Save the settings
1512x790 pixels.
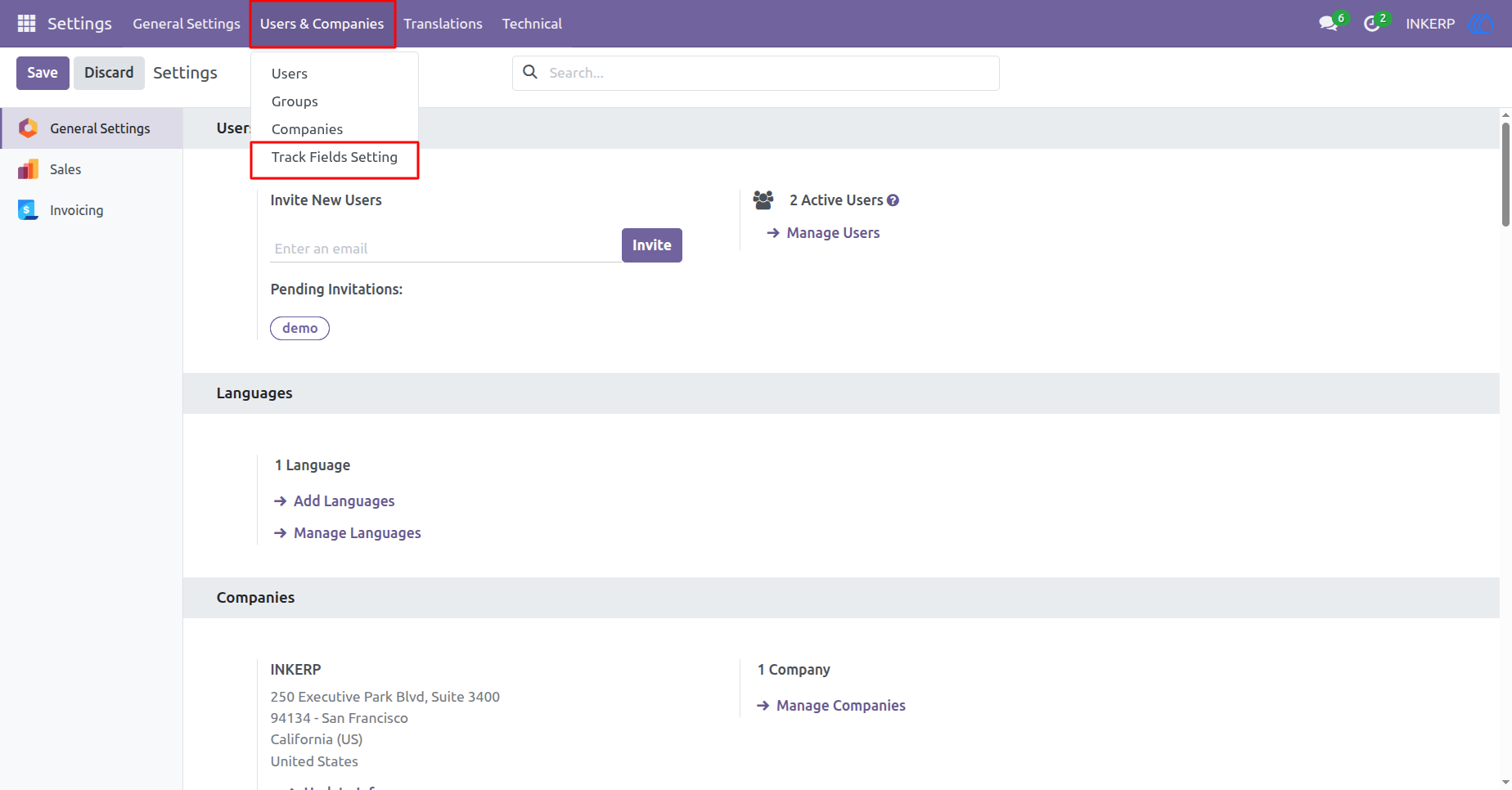coord(43,73)
